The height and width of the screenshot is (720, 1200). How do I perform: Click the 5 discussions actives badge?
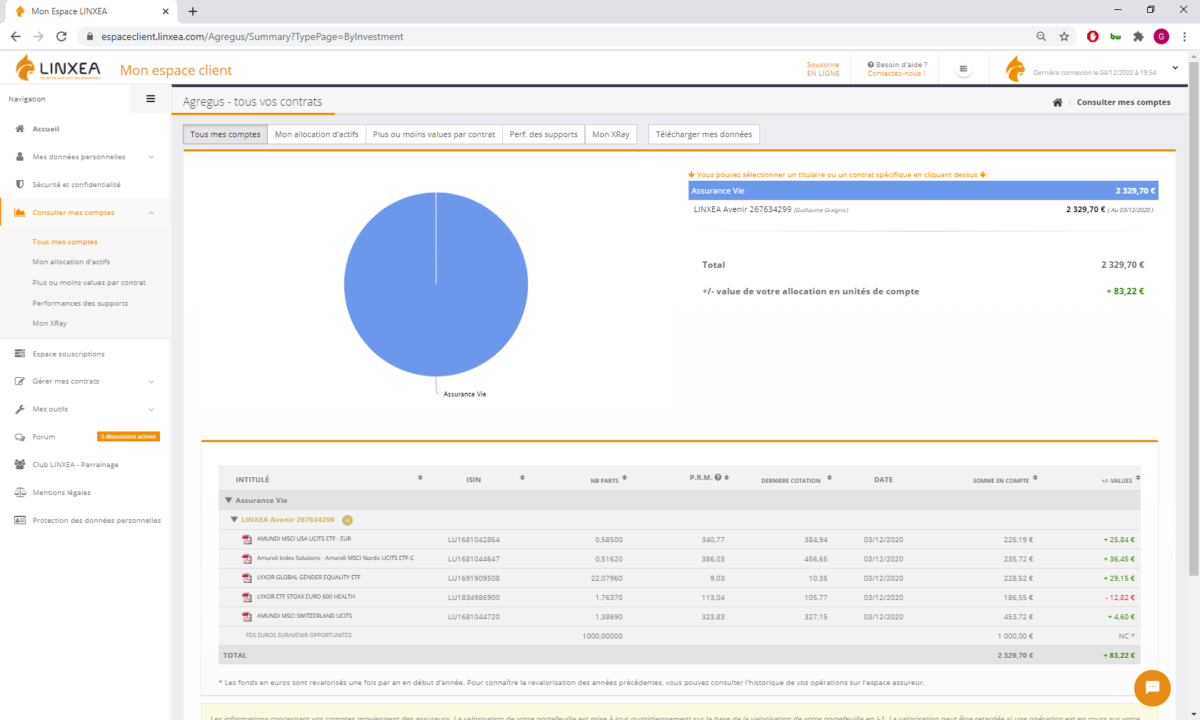pyautogui.click(x=128, y=437)
